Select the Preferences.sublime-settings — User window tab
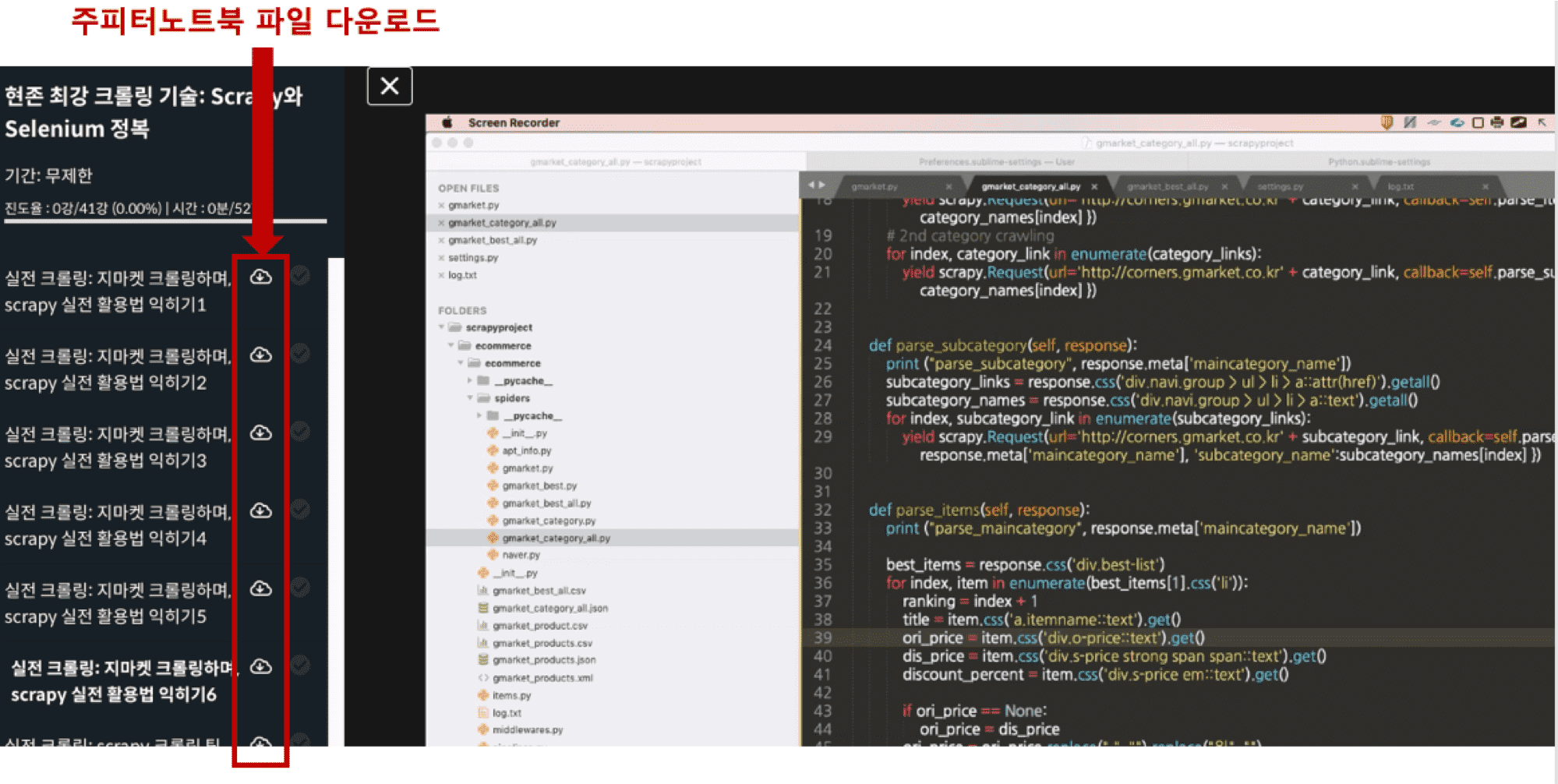The image size is (1558, 784). (x=997, y=162)
